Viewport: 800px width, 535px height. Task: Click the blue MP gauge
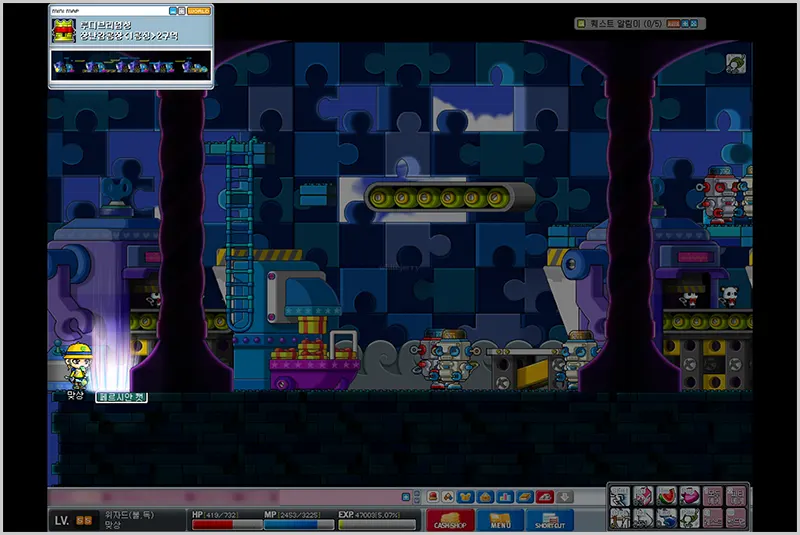[x=299, y=525]
